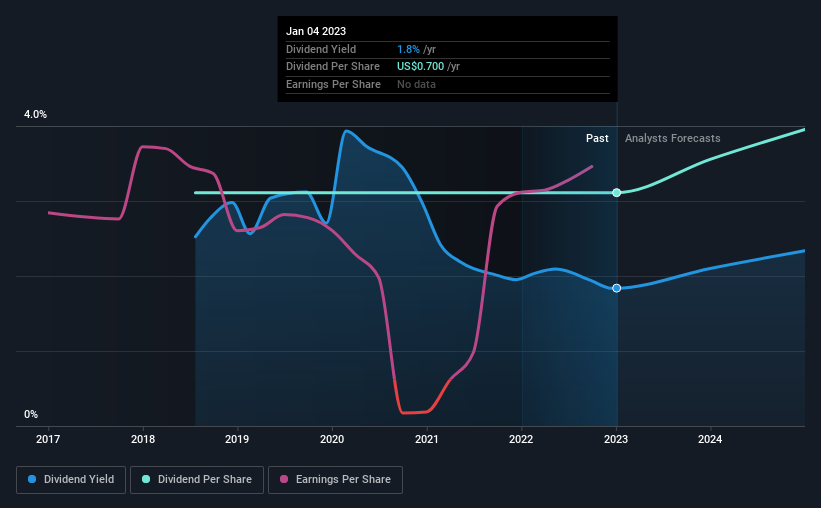Click the 2018 x-axis label
This screenshot has width=821, height=508.
[143, 439]
